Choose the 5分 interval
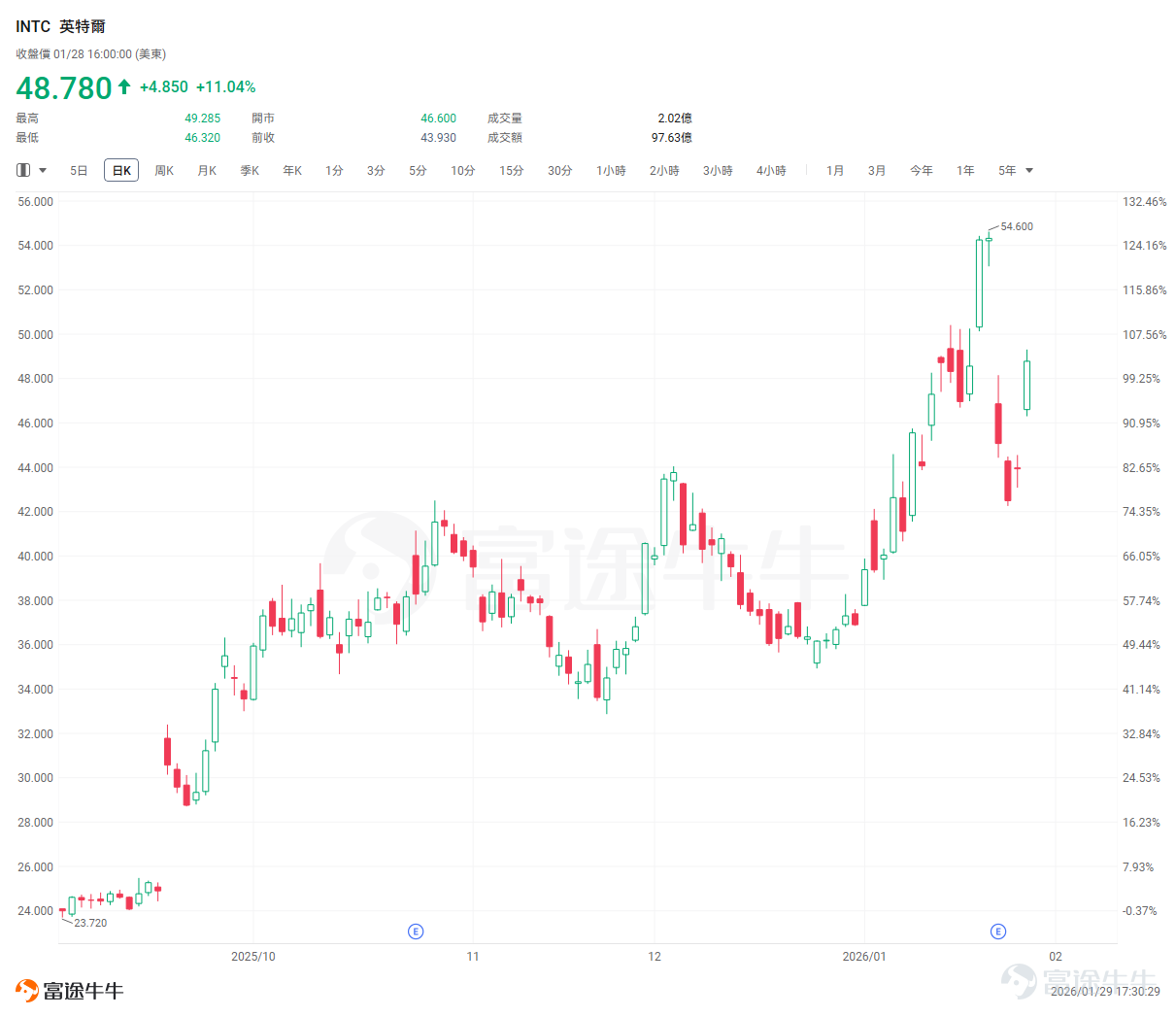1176x1017 pixels. coord(418,171)
